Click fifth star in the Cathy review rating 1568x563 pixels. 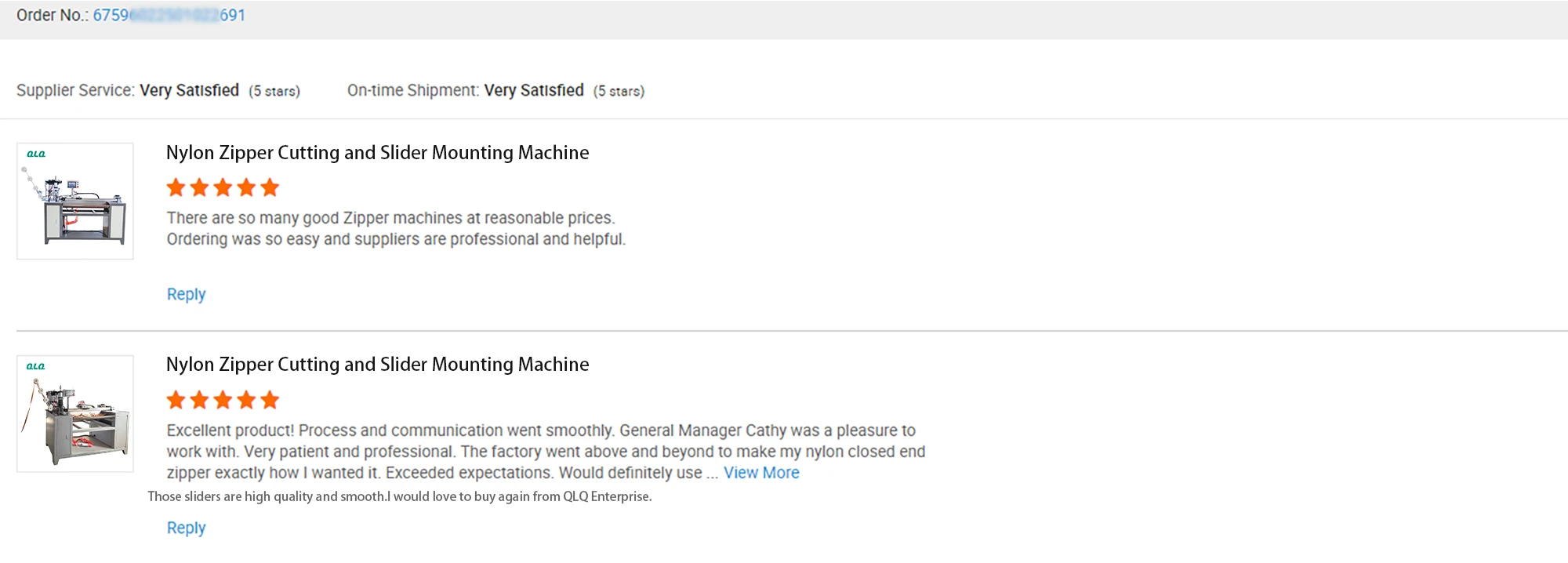point(270,400)
